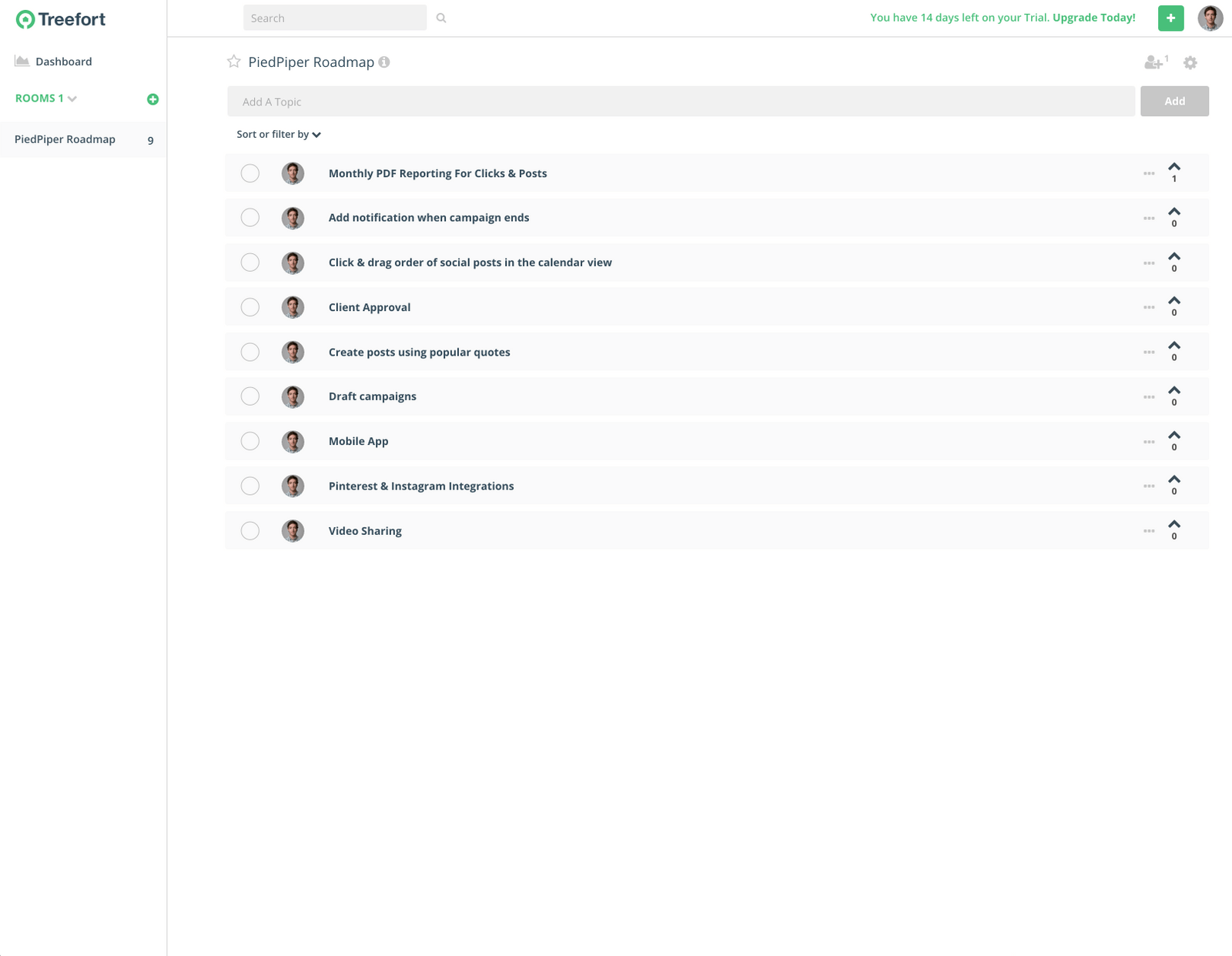1232x956 pixels.
Task: Collapse the ROOMS 1 list
Action: click(x=46, y=99)
